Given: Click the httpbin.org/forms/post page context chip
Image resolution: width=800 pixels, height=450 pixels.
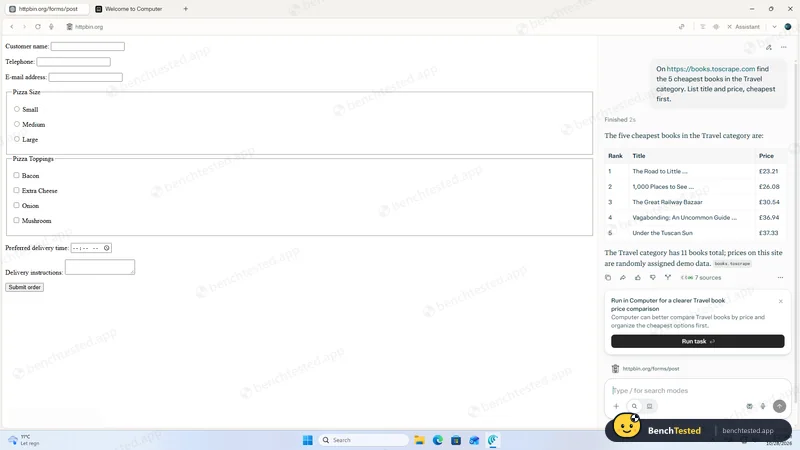Looking at the screenshot, I should coord(645,368).
